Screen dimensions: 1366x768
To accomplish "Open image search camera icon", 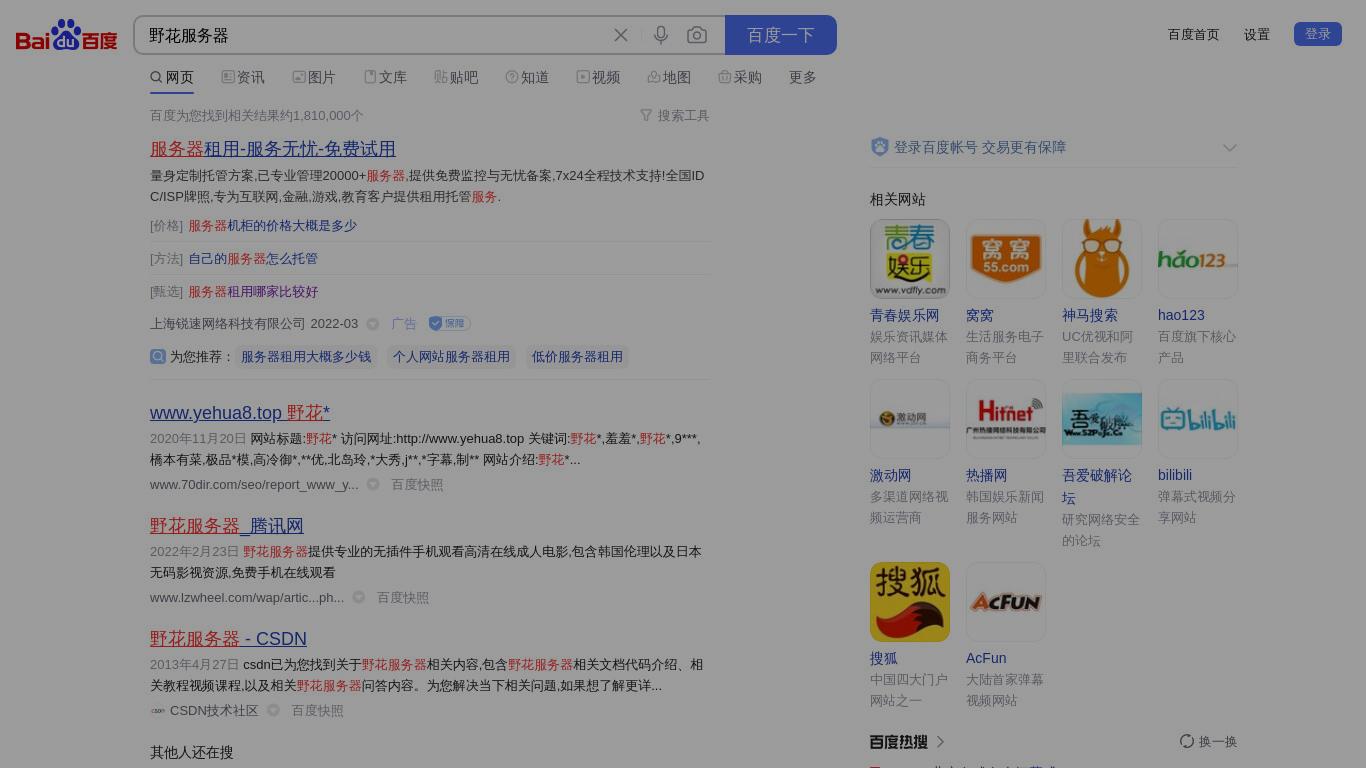I will pyautogui.click(x=697, y=35).
